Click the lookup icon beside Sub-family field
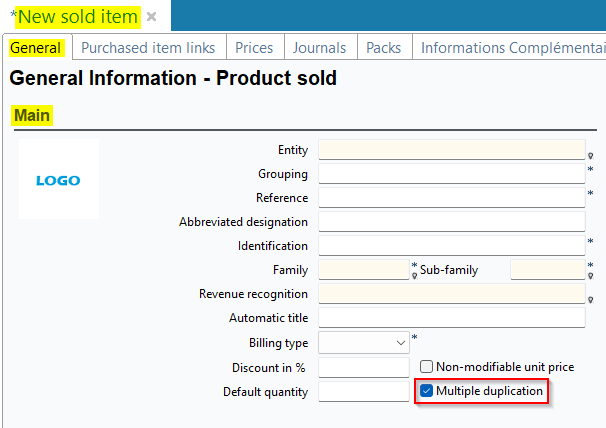 tap(590, 276)
